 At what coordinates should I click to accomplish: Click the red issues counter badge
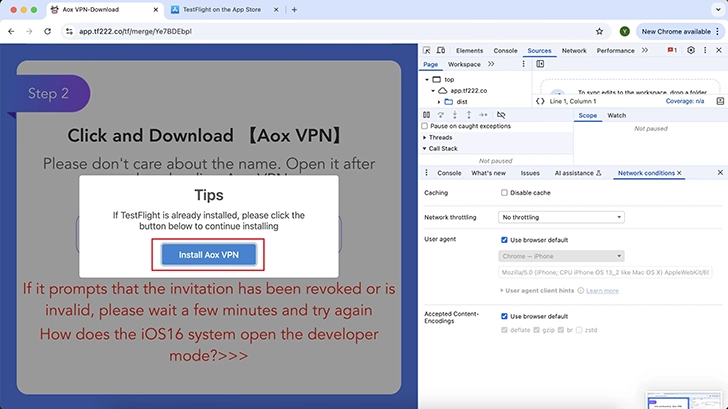click(x=672, y=50)
